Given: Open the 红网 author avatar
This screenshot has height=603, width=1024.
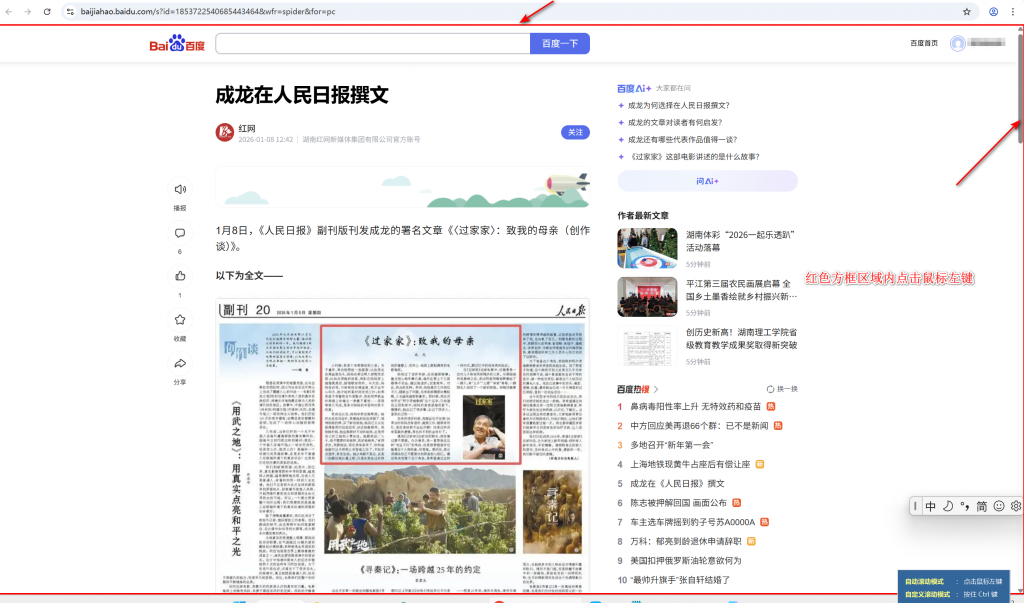Looking at the screenshot, I should (x=225, y=132).
